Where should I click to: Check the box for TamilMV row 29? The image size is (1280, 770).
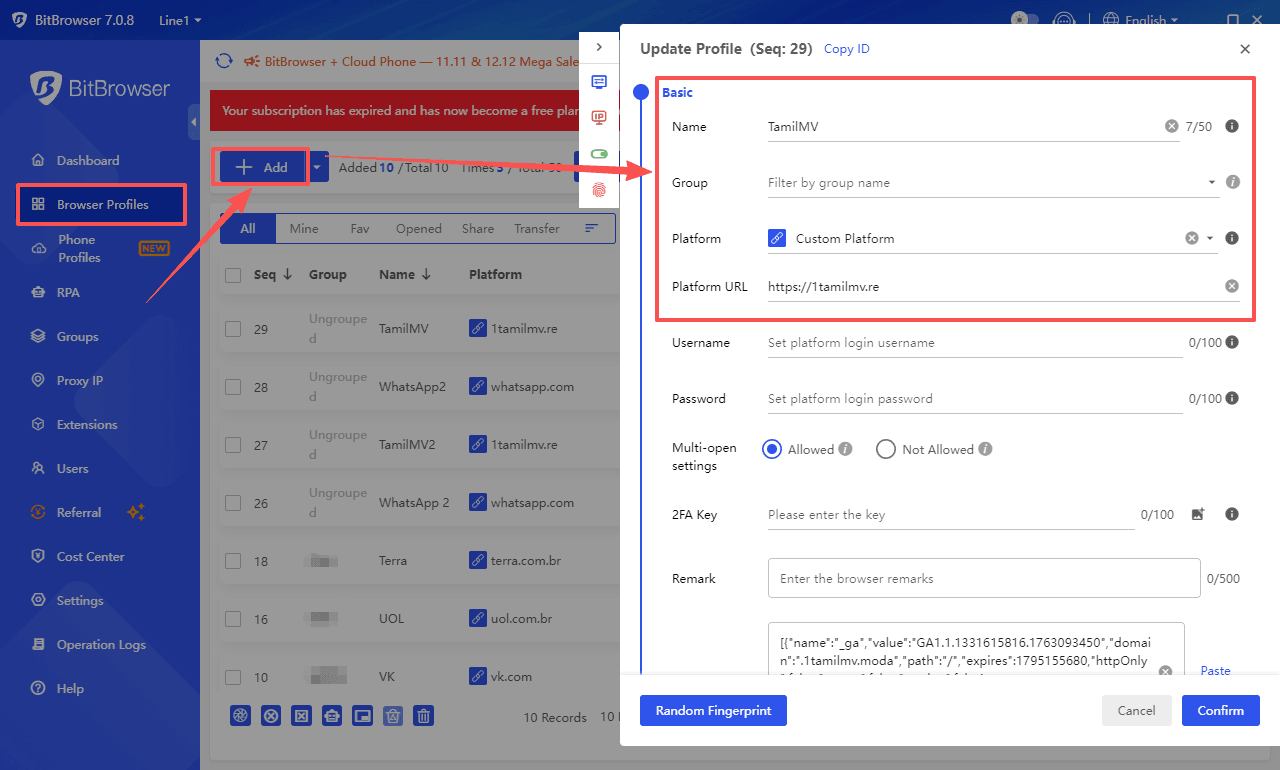(x=233, y=329)
